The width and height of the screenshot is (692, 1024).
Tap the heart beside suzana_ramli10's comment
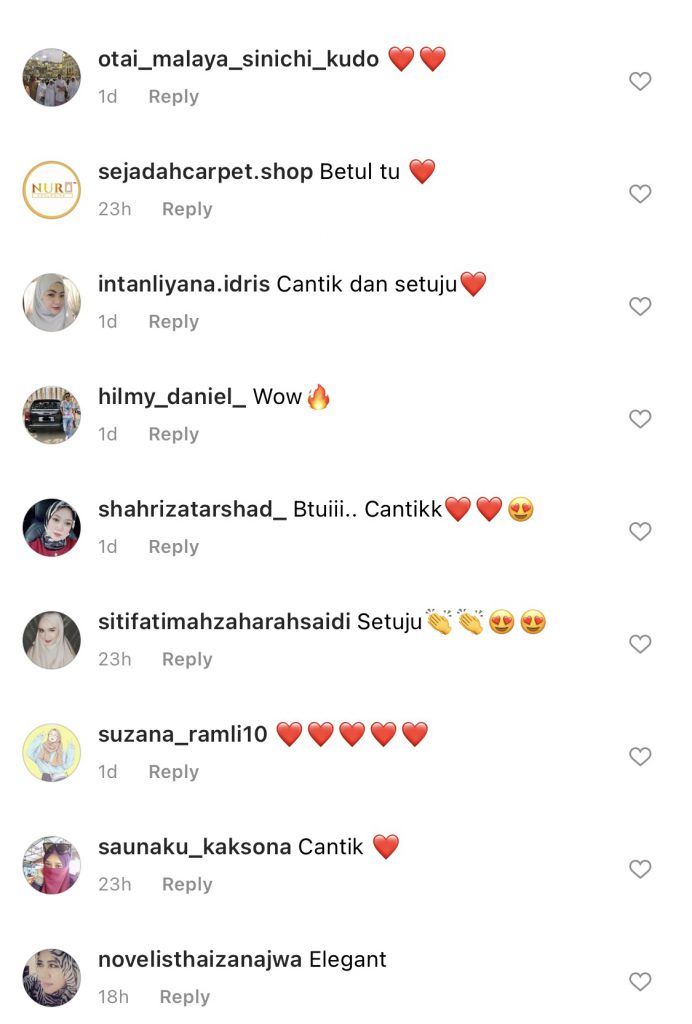[640, 756]
